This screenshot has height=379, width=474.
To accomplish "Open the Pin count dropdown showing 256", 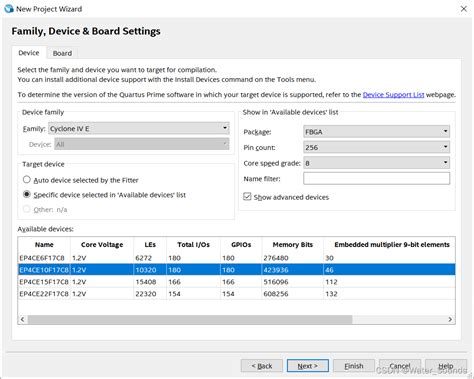I will (x=376, y=147).
